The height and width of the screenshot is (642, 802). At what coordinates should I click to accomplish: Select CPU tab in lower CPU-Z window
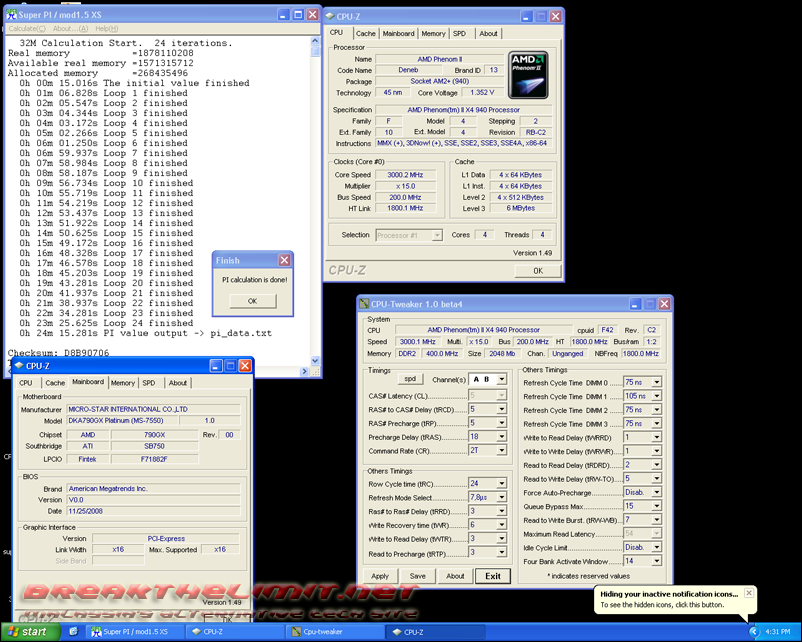point(26,383)
